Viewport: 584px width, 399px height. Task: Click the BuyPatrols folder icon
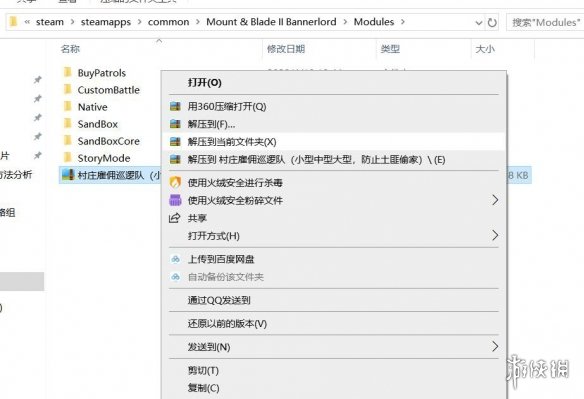[x=68, y=72]
